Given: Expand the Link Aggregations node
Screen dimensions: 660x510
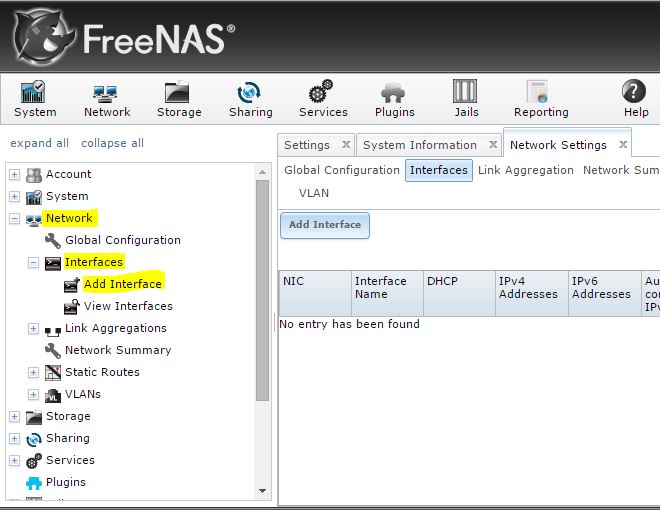Looking at the screenshot, I should tap(33, 328).
